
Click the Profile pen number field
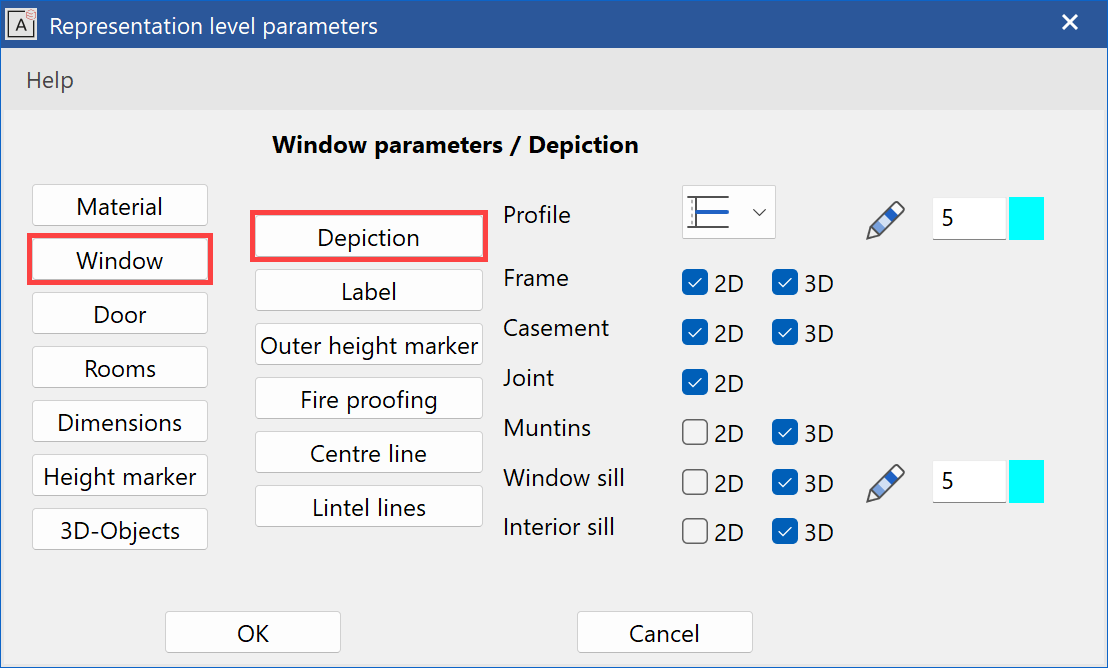(969, 218)
